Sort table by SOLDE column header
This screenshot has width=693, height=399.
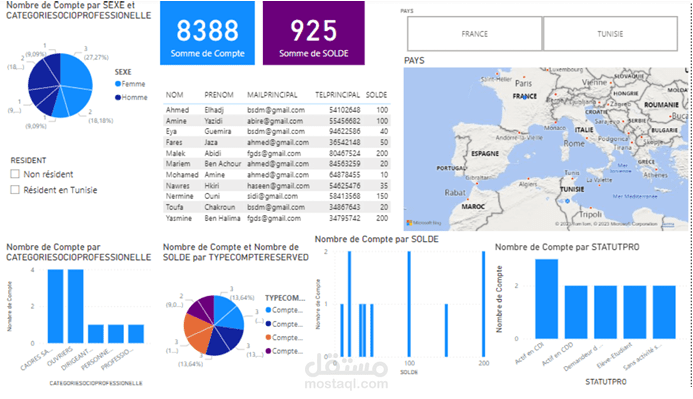[x=377, y=95]
